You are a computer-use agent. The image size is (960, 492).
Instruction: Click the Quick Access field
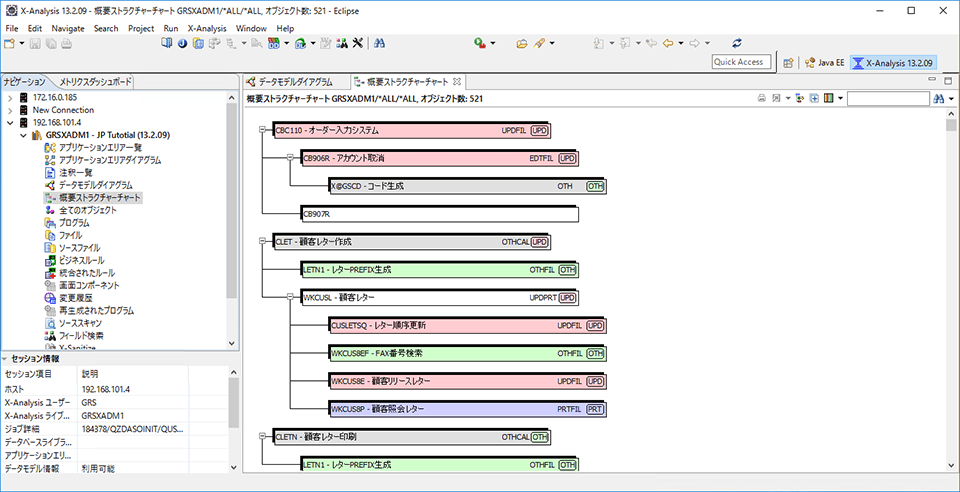point(741,62)
